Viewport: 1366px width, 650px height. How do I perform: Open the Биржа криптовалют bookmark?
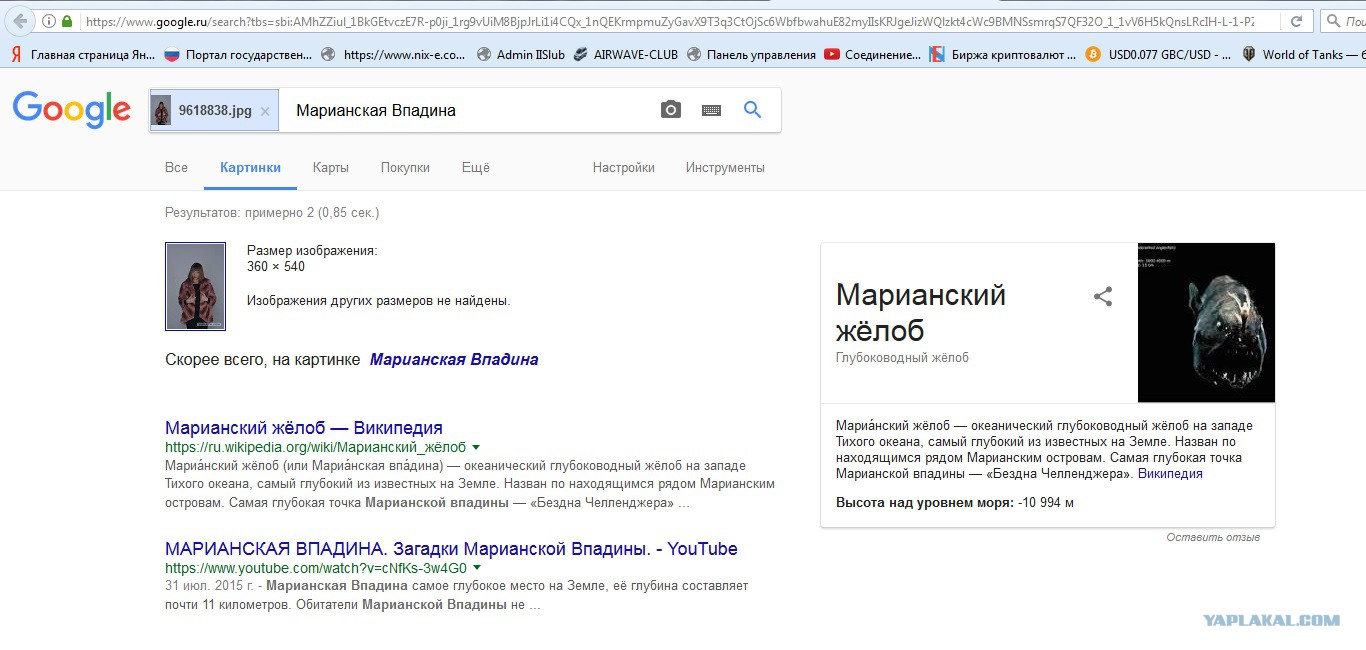tap(1003, 55)
